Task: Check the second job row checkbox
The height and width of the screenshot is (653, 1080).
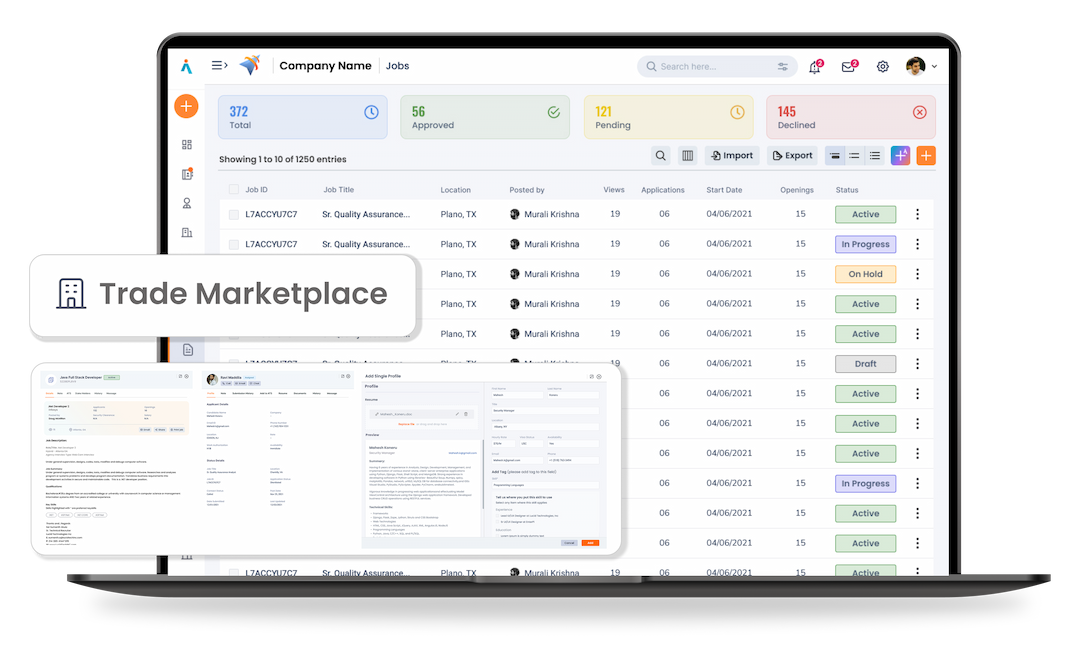Action: click(x=233, y=245)
